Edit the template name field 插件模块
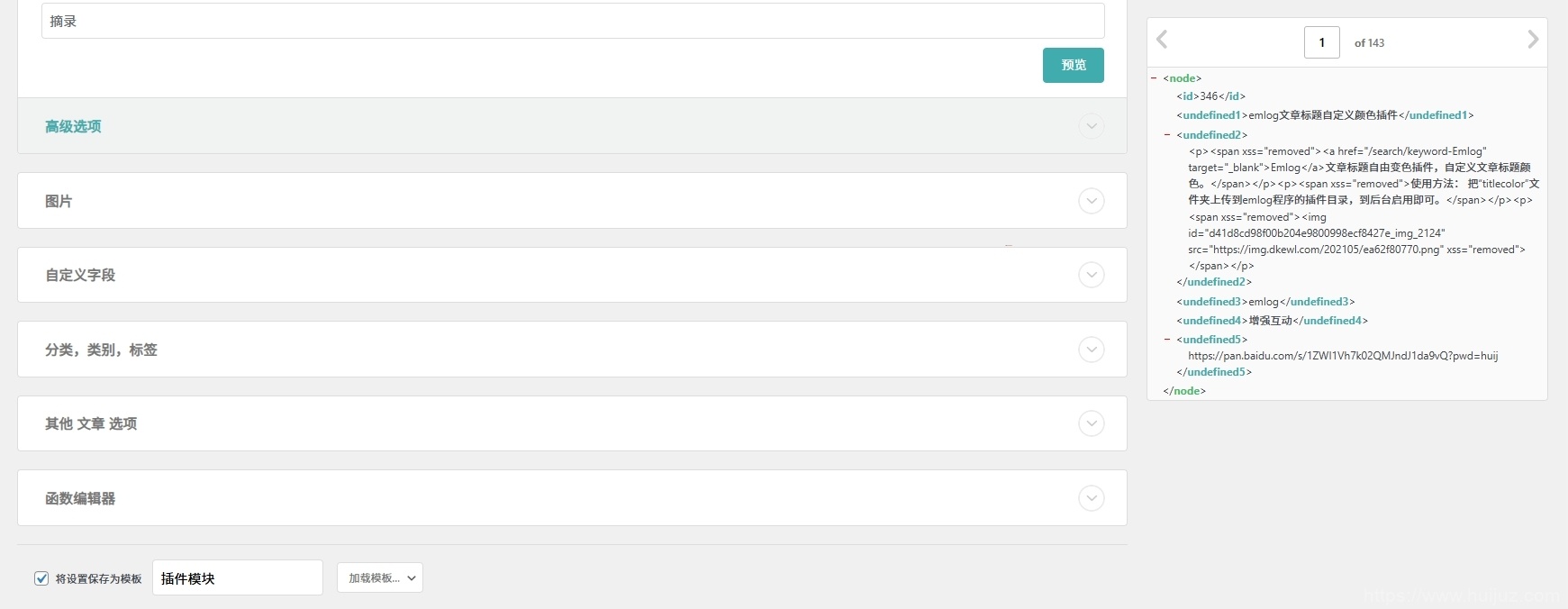The height and width of the screenshot is (609, 1568). [238, 577]
